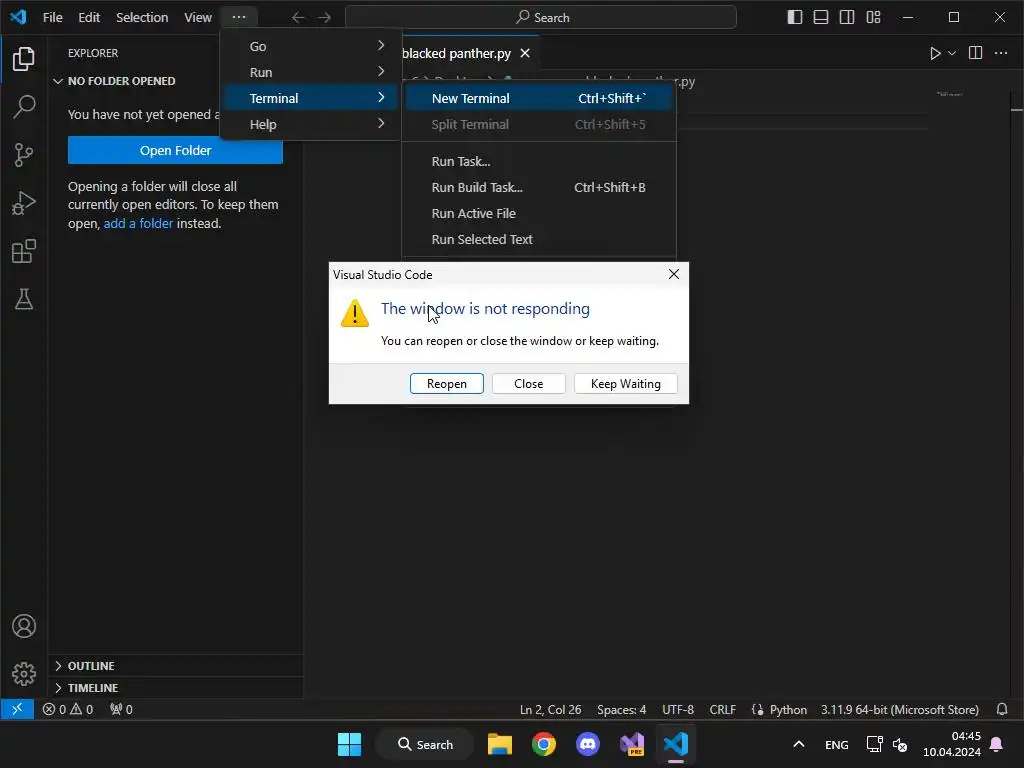Expand the Terminal submenu
1024x768 pixels.
click(x=310, y=99)
